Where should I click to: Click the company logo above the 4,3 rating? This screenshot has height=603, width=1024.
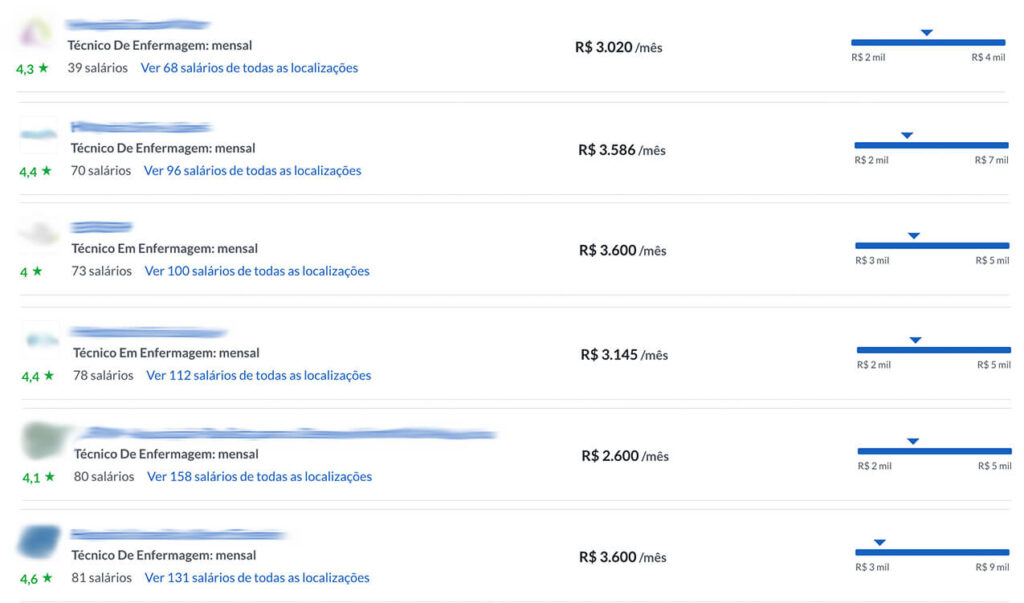(36, 34)
